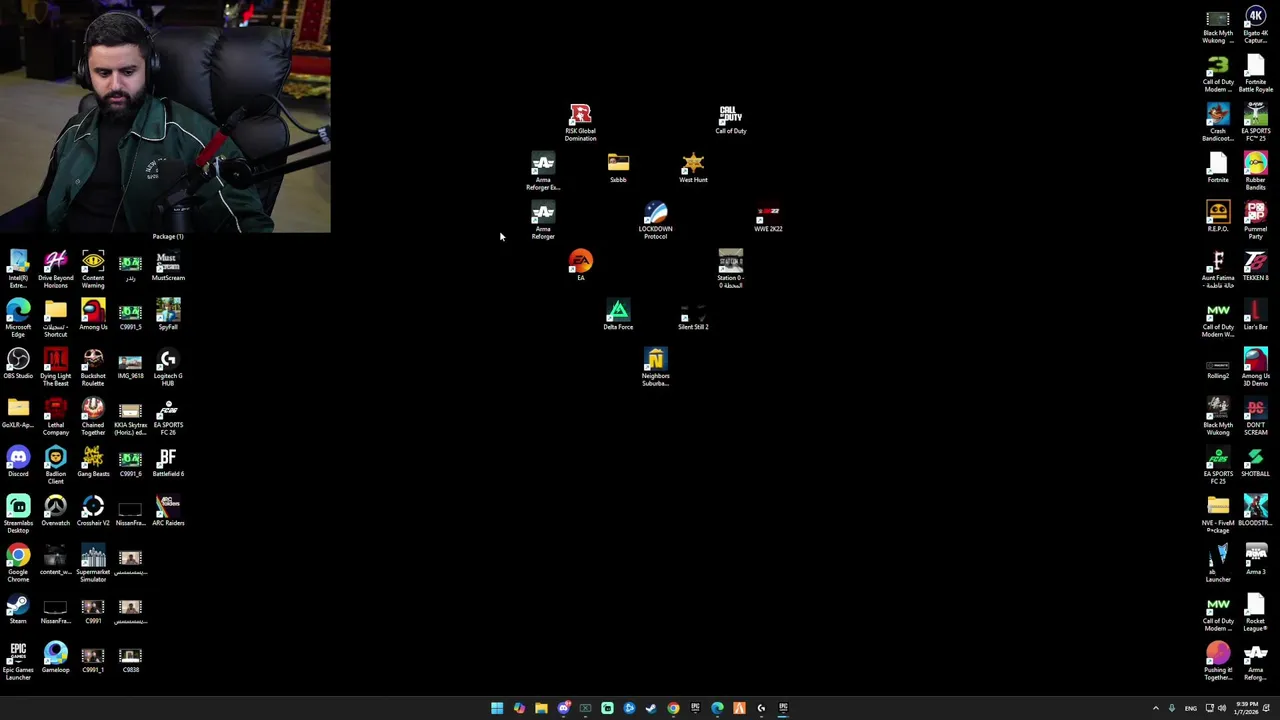Switch the ENG input language indicator
1280x720 pixels.
pyautogui.click(x=1190, y=708)
